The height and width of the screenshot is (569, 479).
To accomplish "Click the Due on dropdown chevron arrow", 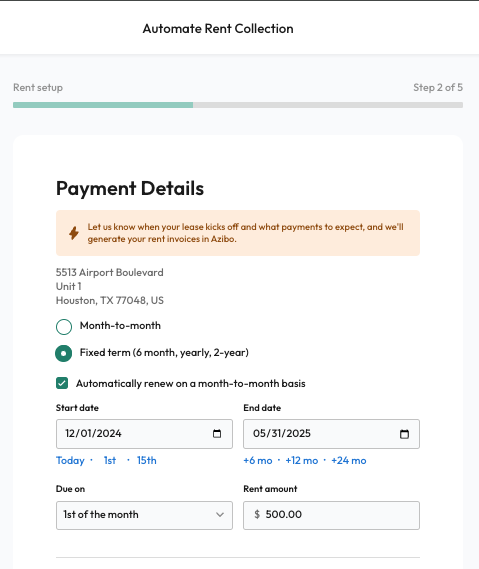I will (220, 515).
